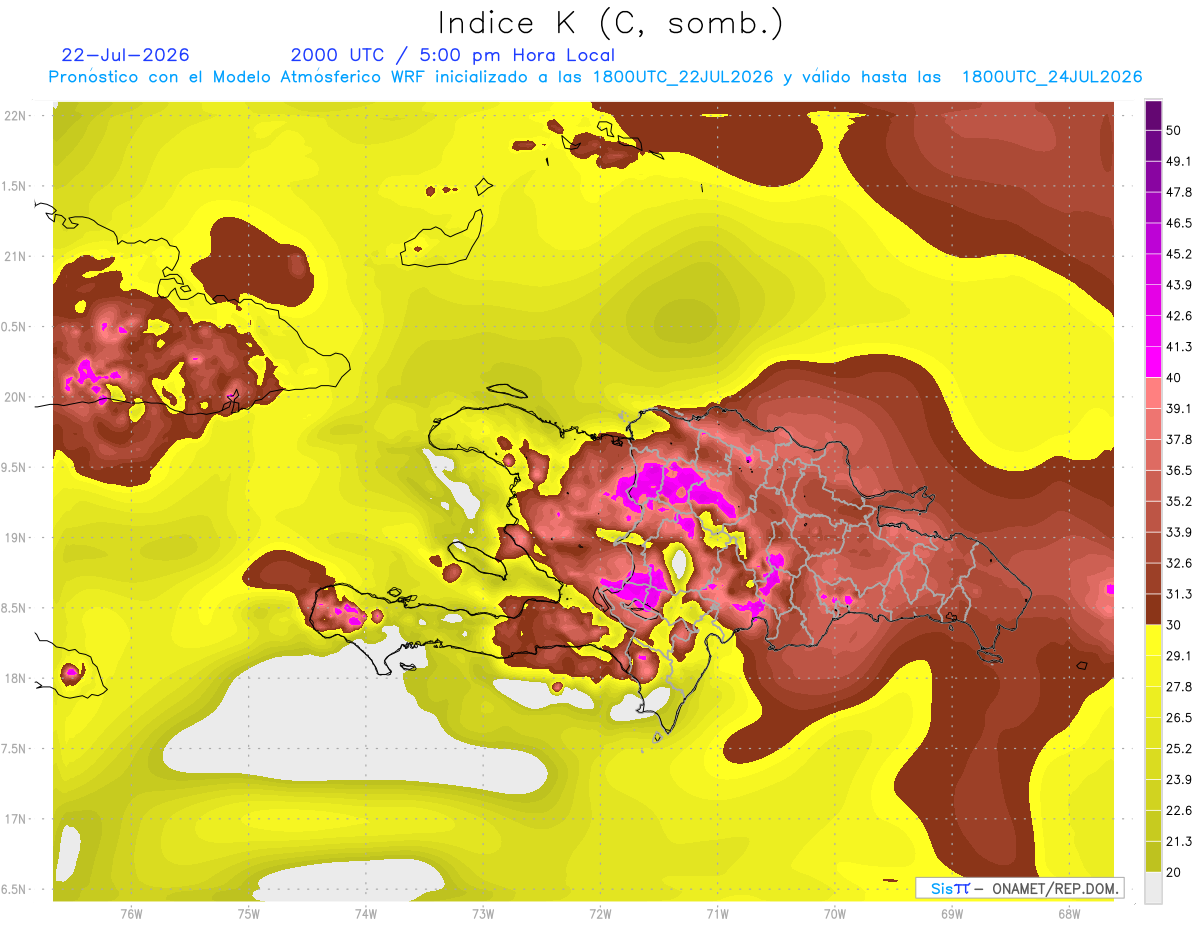Click the legend value '29.1'
This screenshot has height=927, width=1200.
(x=1179, y=655)
